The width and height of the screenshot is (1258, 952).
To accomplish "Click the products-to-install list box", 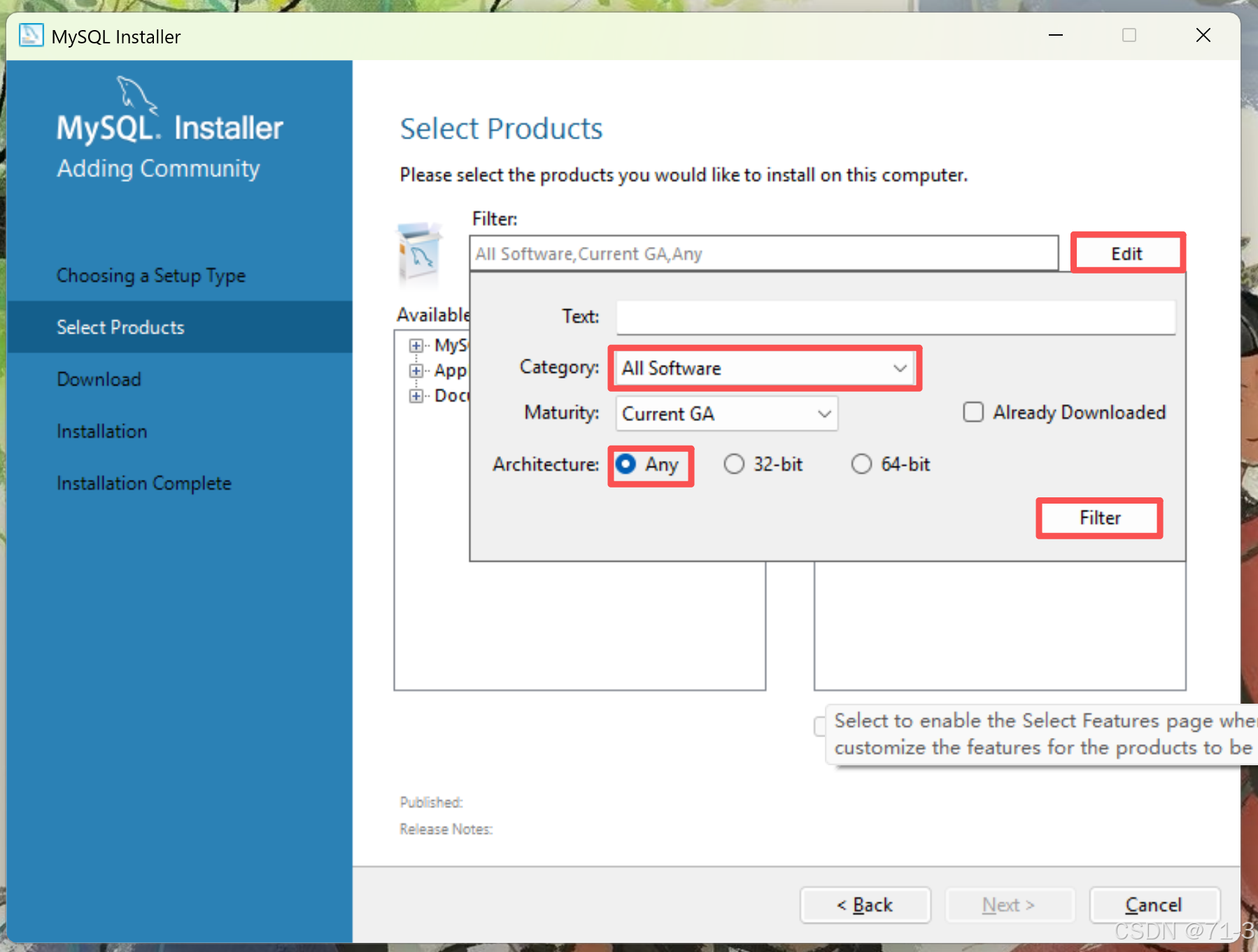I will pos(1000,625).
